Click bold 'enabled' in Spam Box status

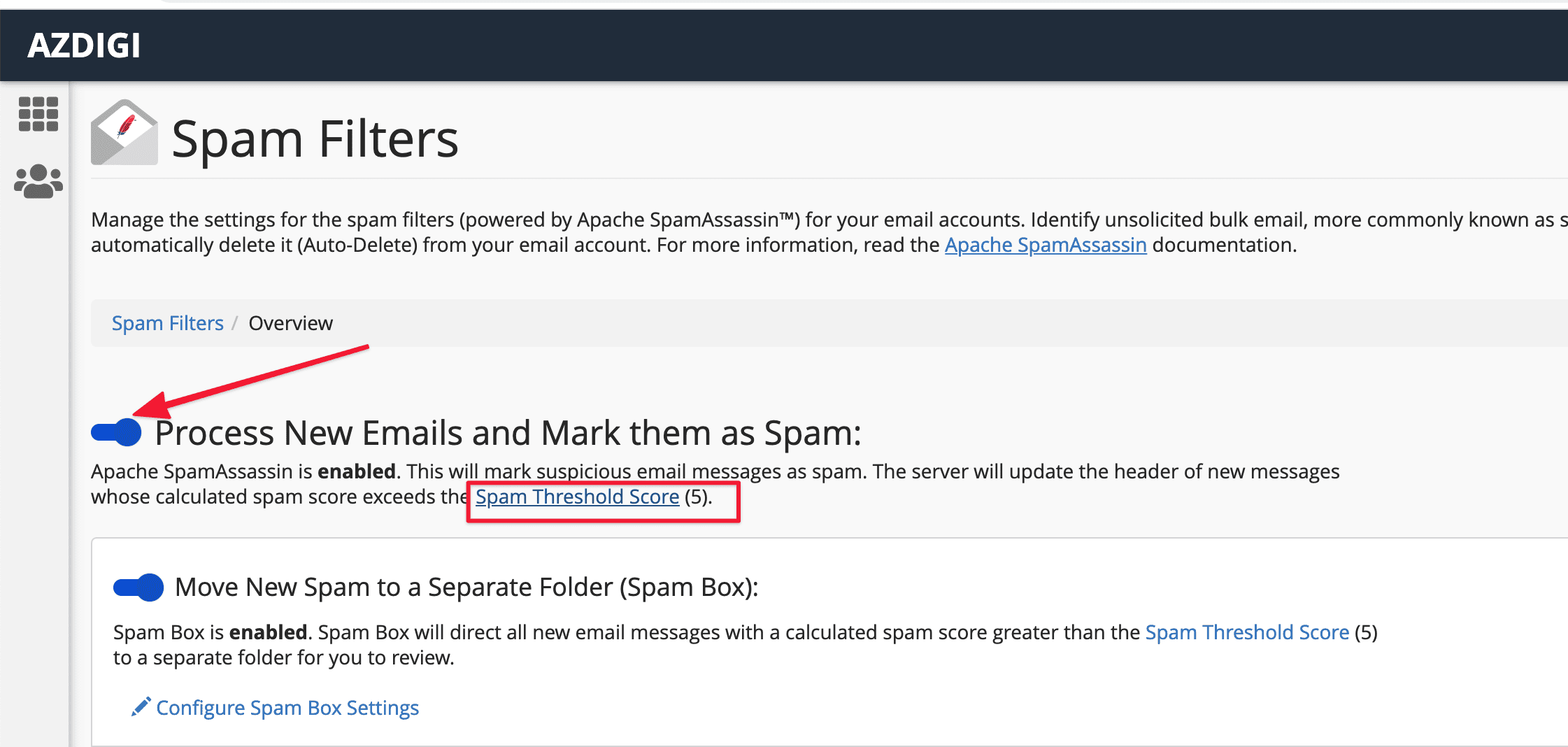268,632
